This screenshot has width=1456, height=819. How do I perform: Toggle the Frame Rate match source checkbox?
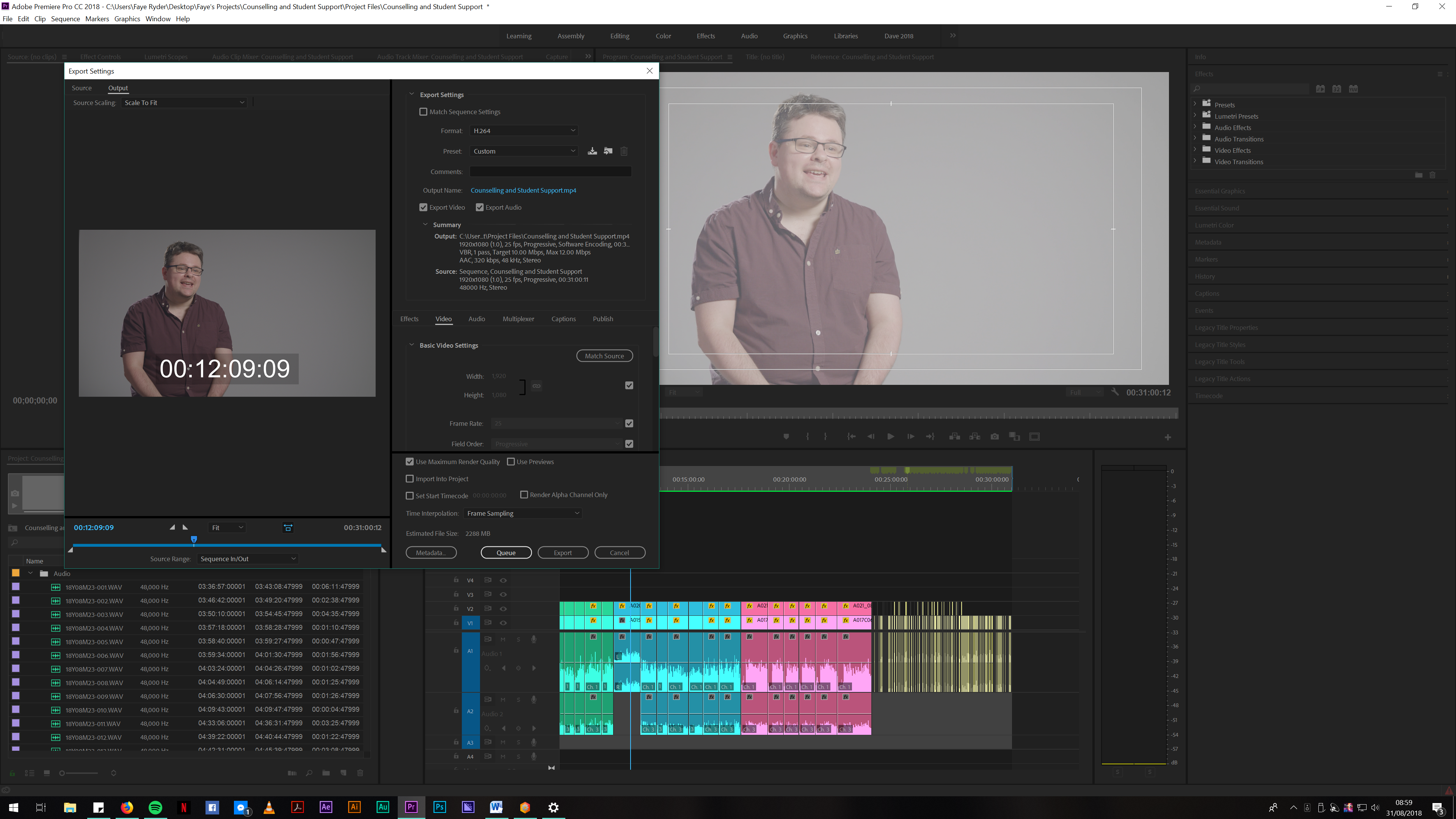629,424
